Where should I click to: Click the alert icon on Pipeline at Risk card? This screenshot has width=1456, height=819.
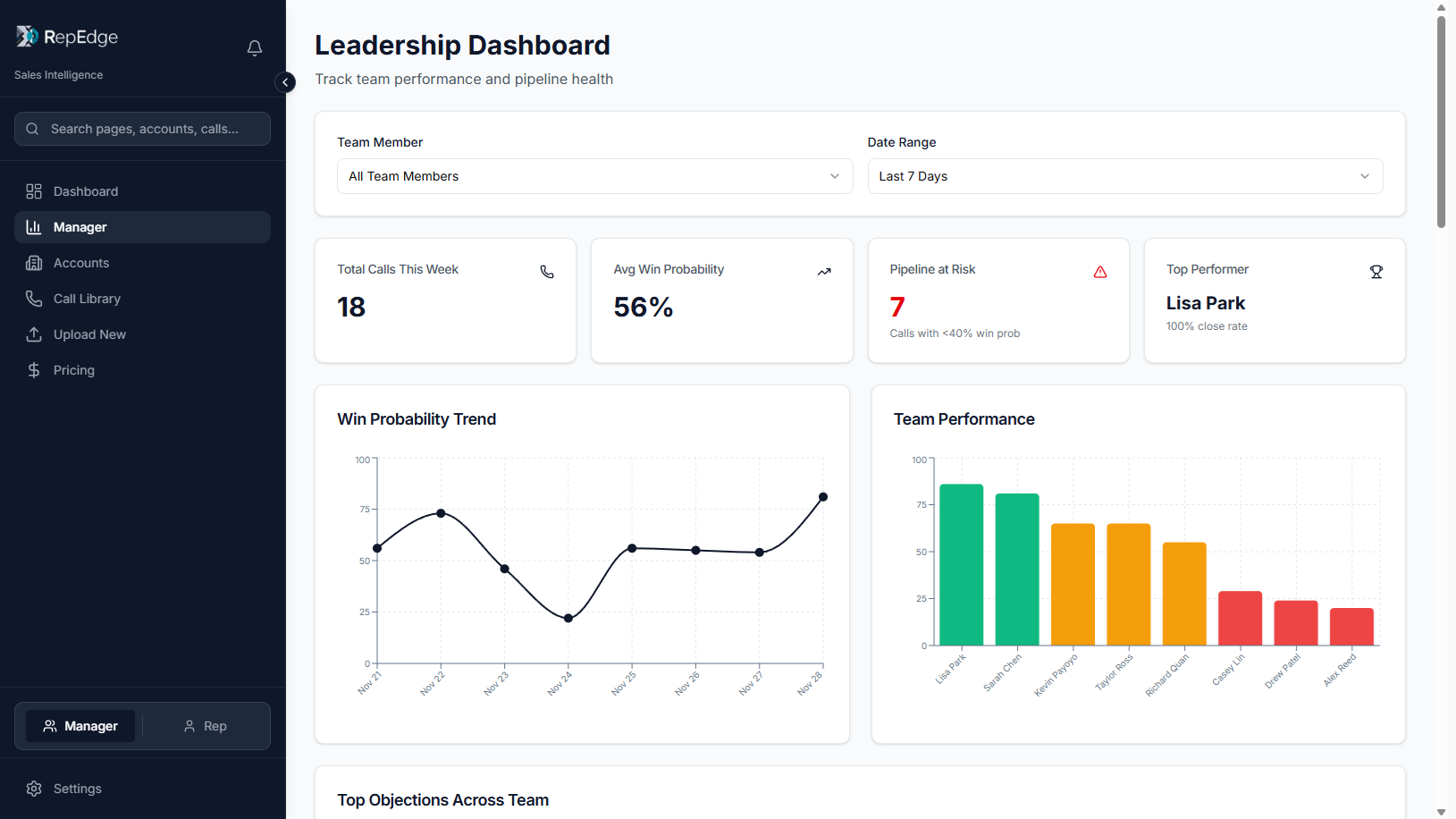pos(1099,271)
